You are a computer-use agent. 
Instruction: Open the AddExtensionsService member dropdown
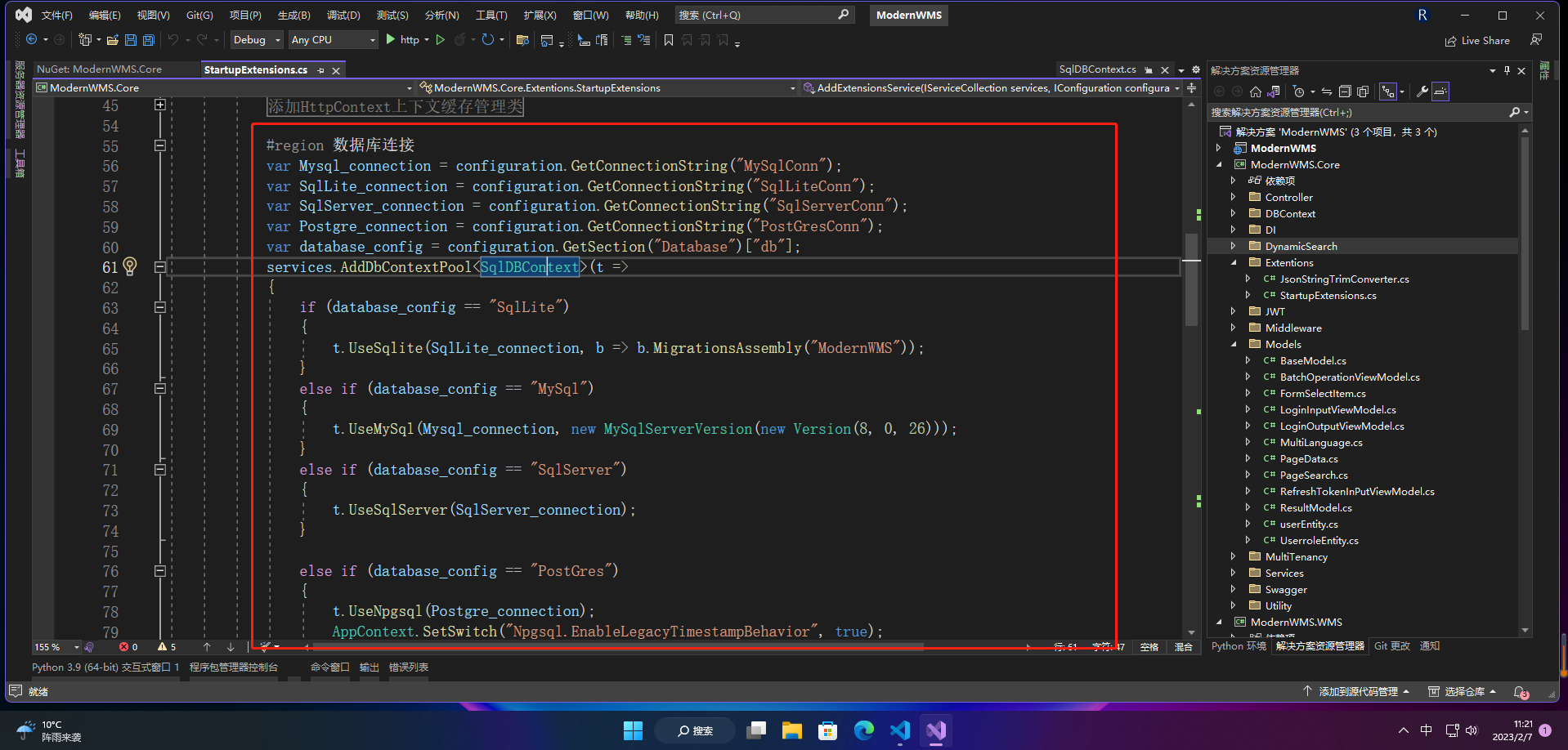(992, 87)
